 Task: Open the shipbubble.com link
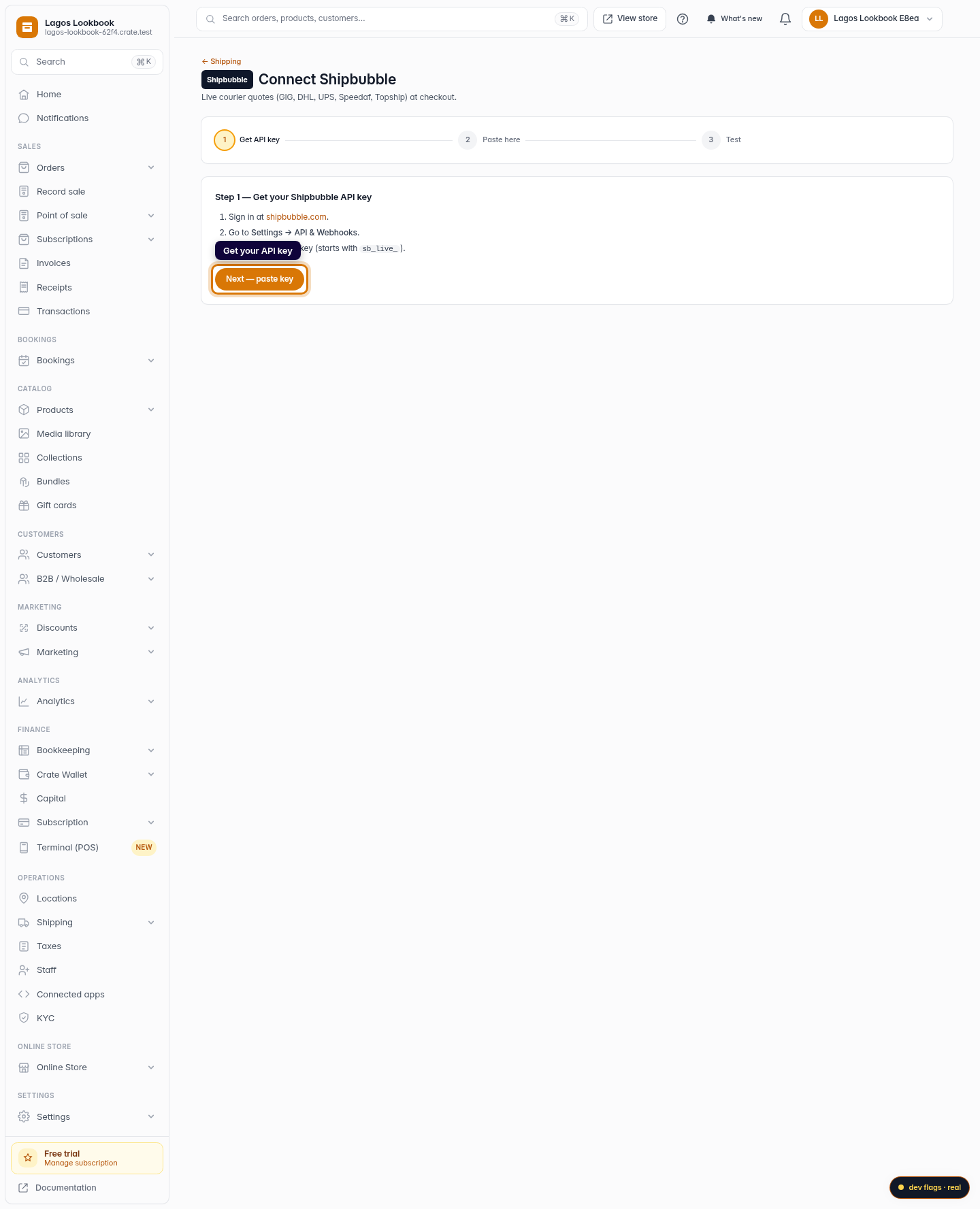pos(296,217)
